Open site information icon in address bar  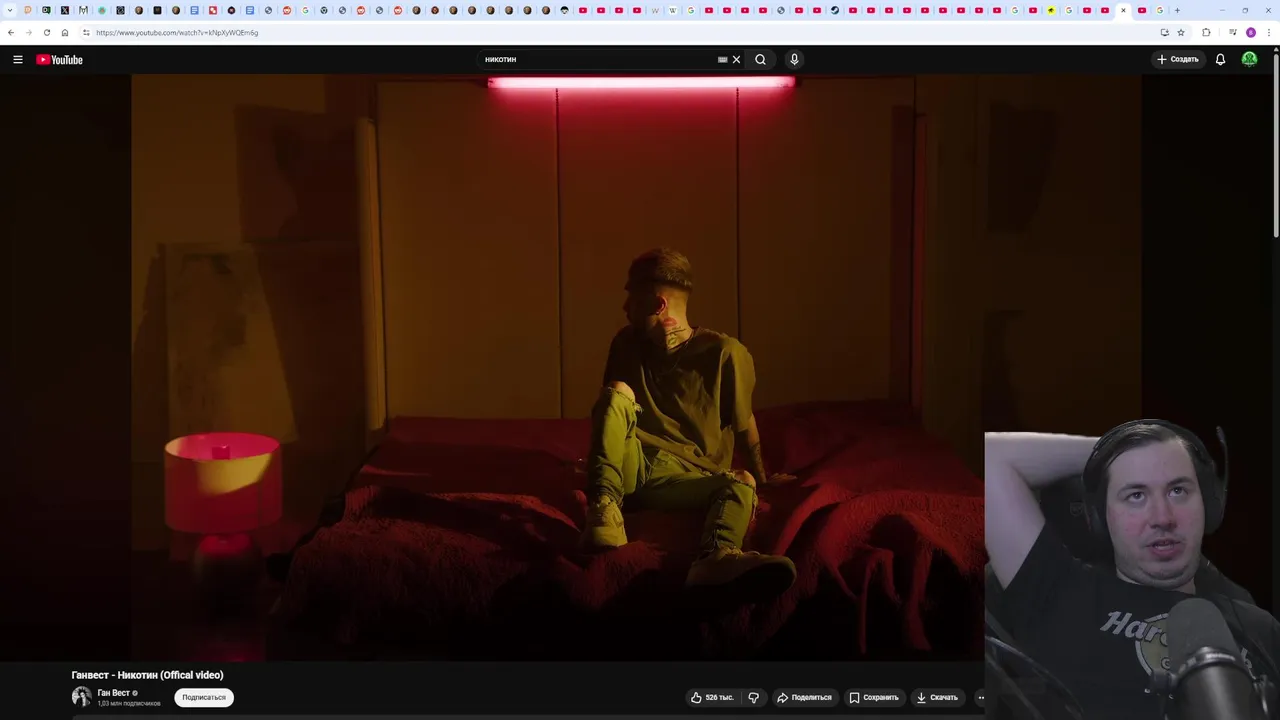(x=86, y=32)
